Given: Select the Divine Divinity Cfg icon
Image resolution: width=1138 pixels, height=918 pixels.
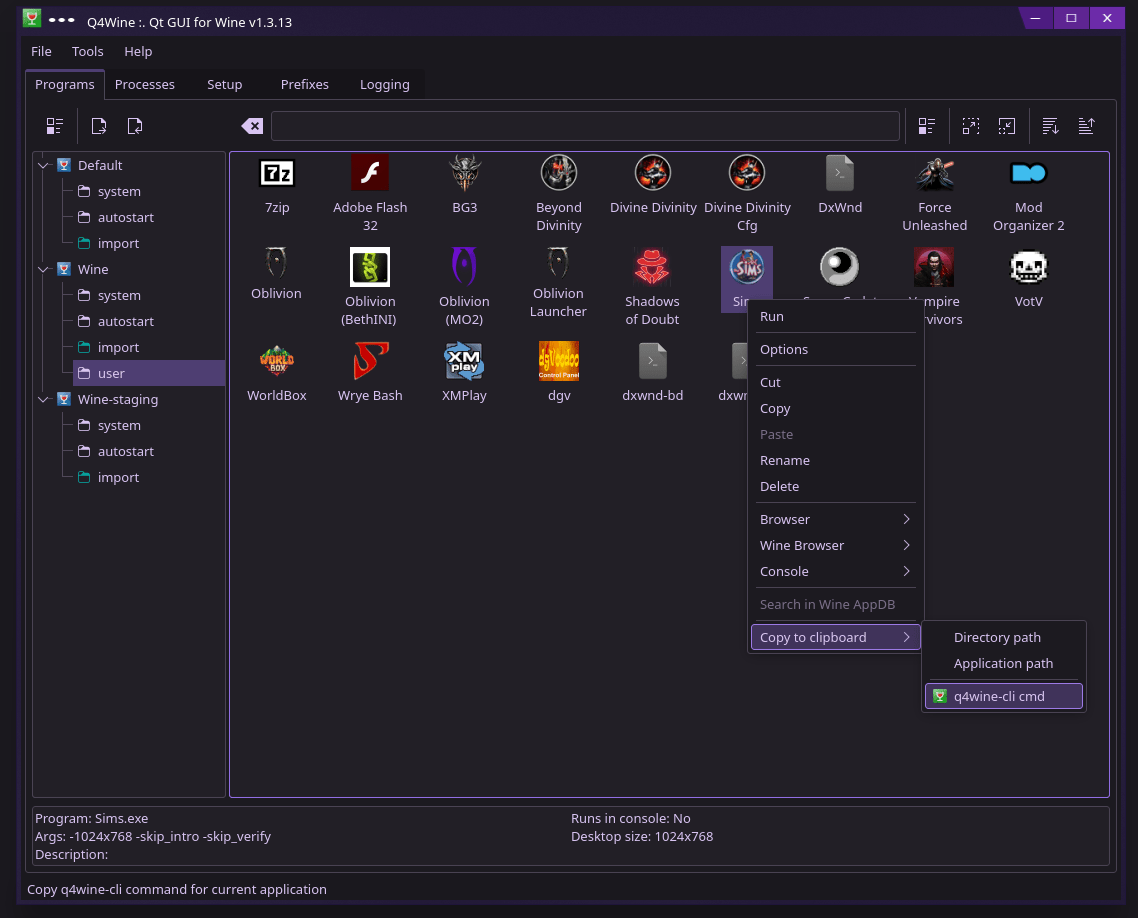Looking at the screenshot, I should [x=747, y=173].
